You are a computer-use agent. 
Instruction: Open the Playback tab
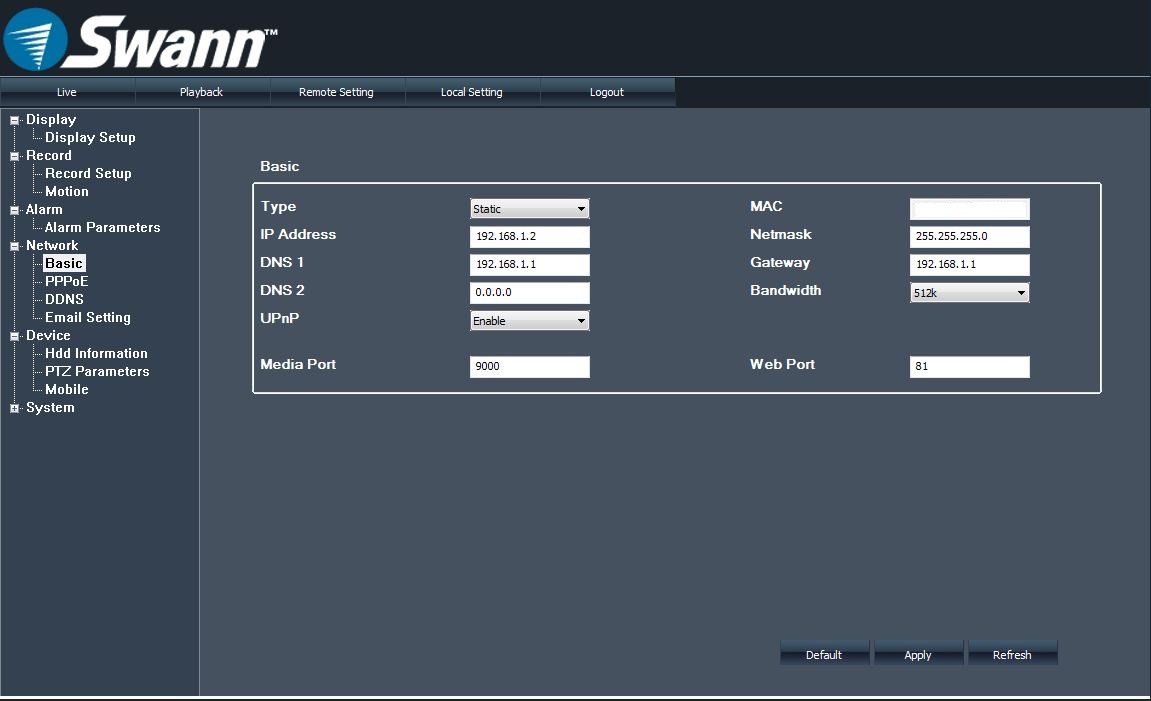tap(201, 92)
